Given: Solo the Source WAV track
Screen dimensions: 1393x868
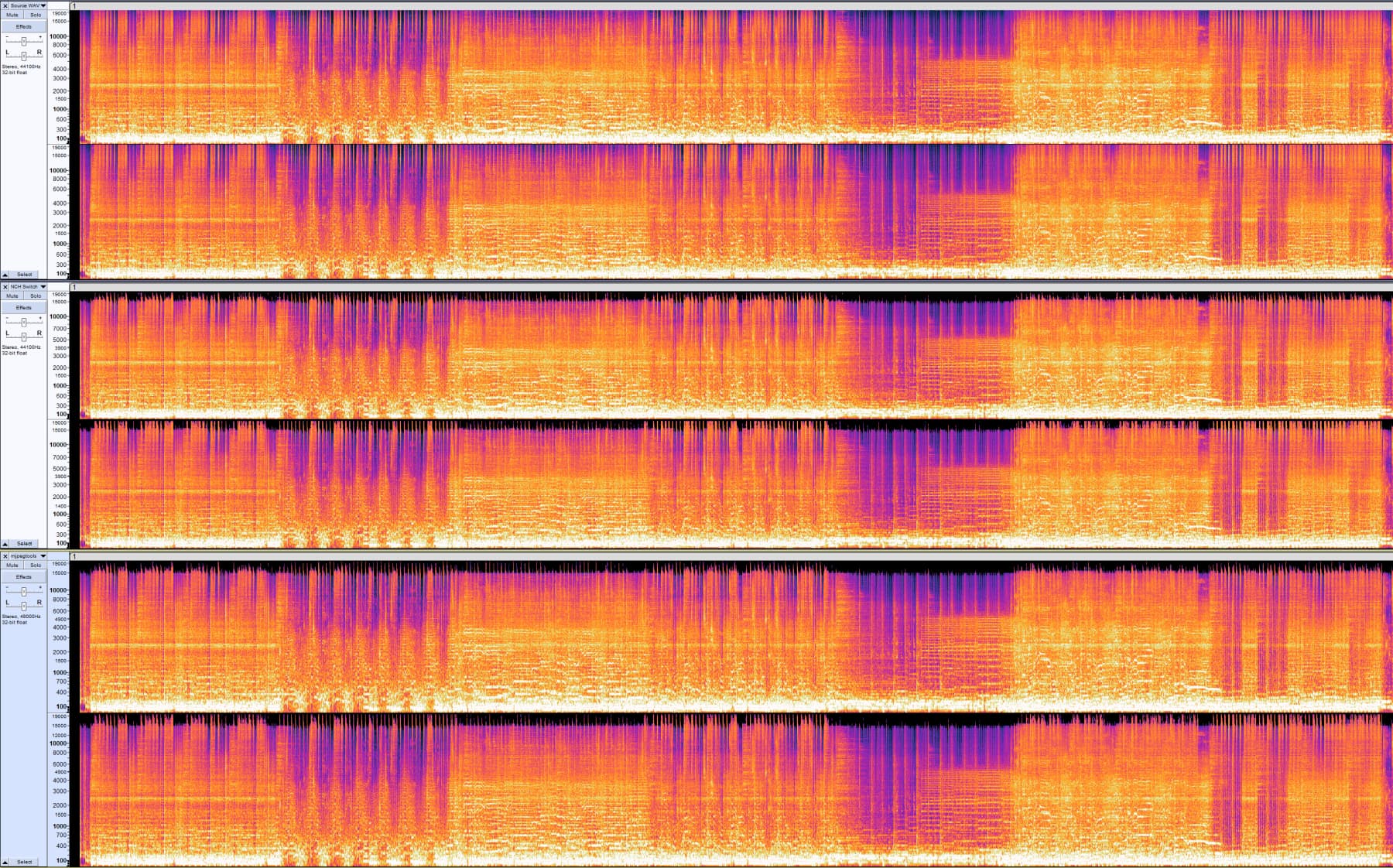Looking at the screenshot, I should click(36, 15).
